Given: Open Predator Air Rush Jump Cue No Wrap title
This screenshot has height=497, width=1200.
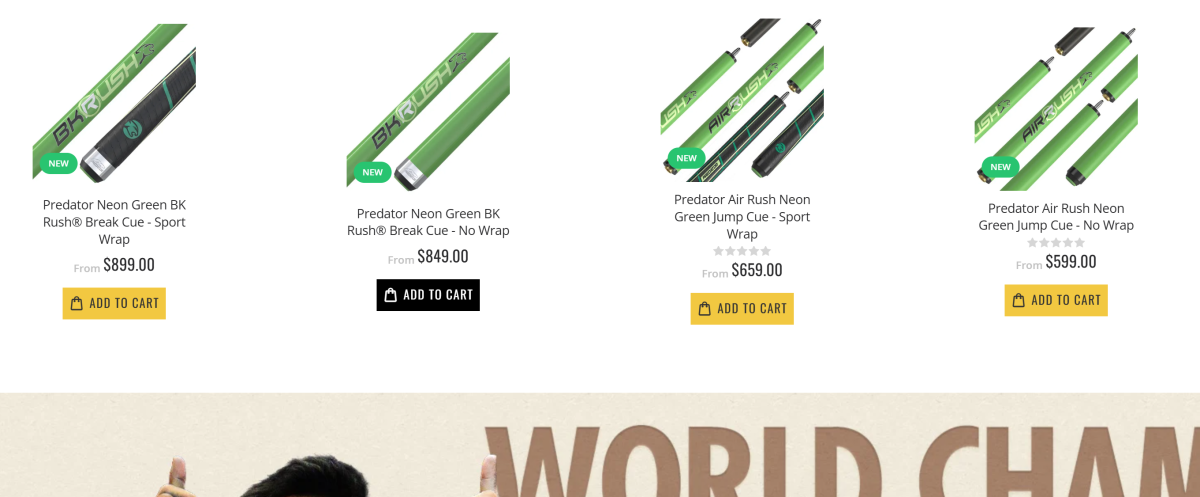Looking at the screenshot, I should click(1056, 217).
